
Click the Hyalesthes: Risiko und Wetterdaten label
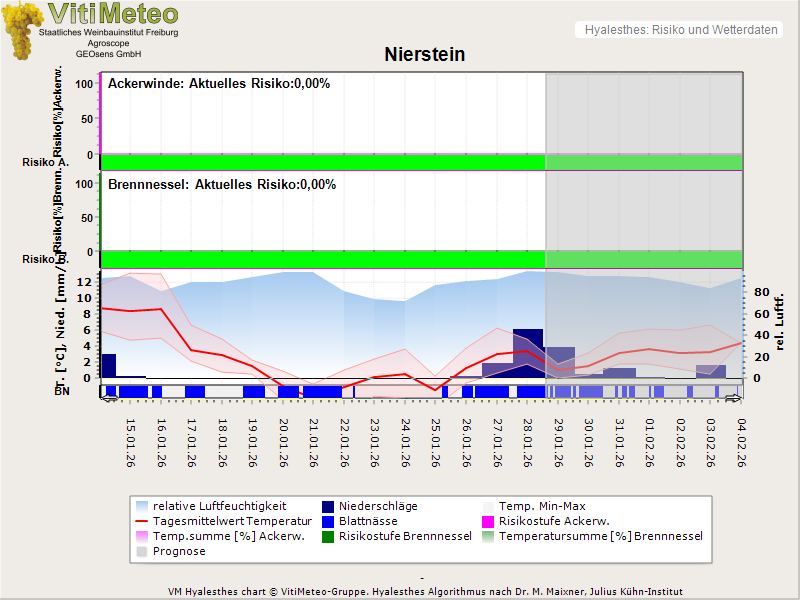point(680,30)
